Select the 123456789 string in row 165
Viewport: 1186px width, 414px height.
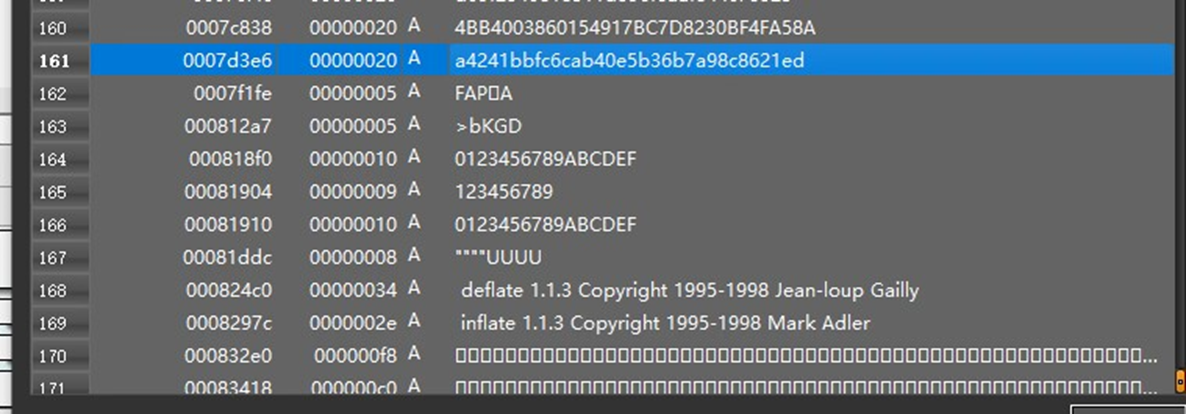click(503, 192)
